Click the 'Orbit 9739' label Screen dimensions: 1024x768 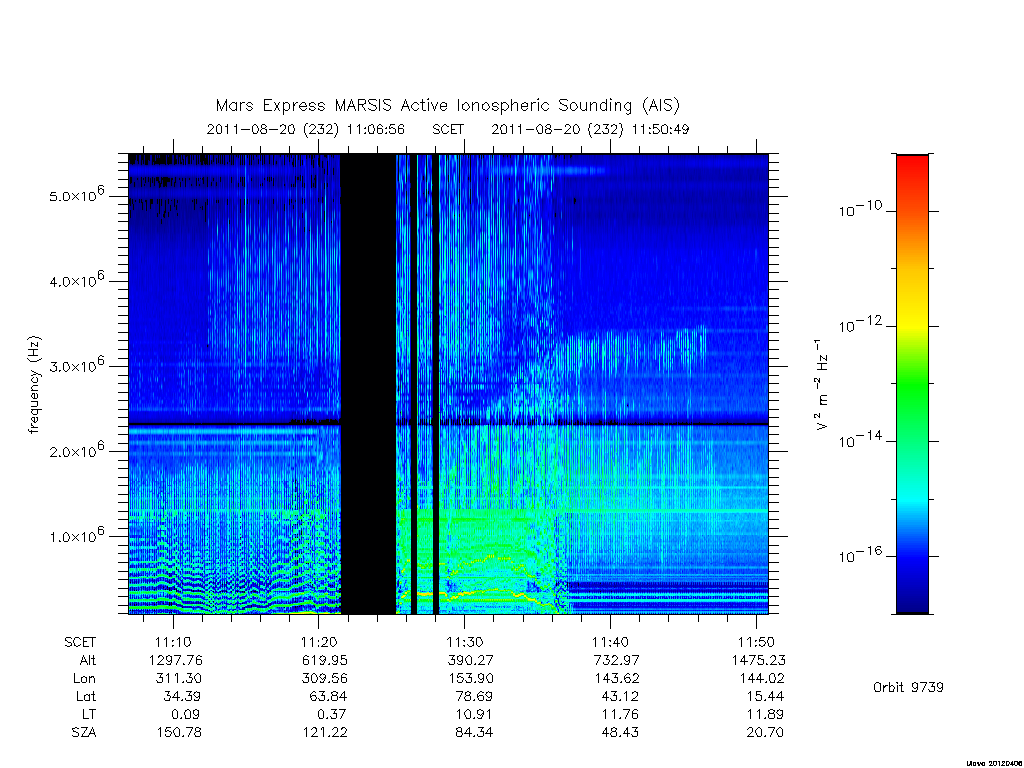pyautogui.click(x=908, y=687)
